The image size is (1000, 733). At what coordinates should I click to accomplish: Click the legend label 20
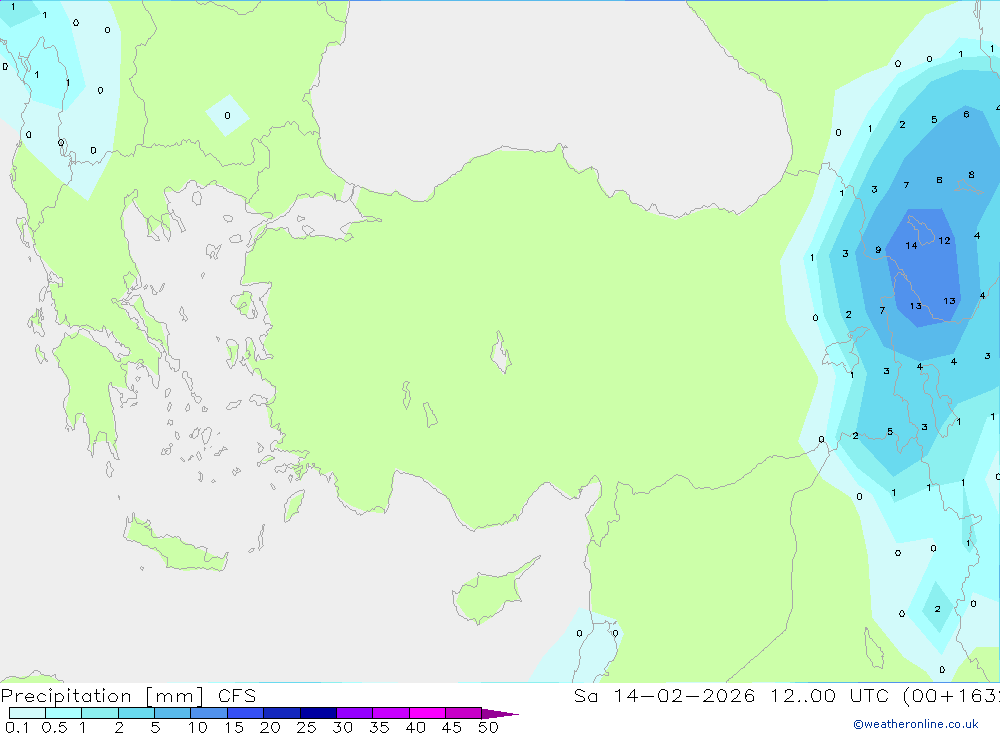pyautogui.click(x=270, y=727)
